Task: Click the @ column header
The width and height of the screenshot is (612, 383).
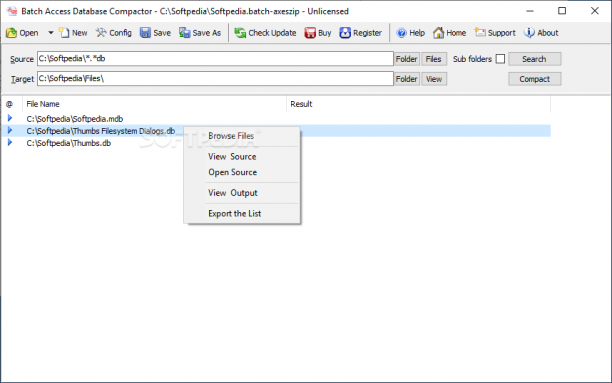Action: pos(11,104)
